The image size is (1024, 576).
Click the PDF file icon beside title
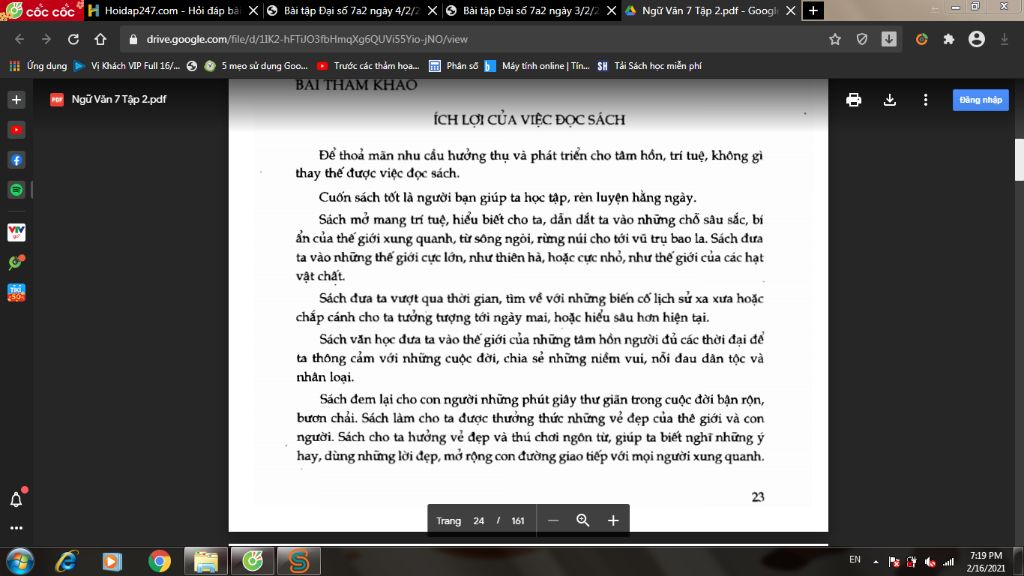57,99
